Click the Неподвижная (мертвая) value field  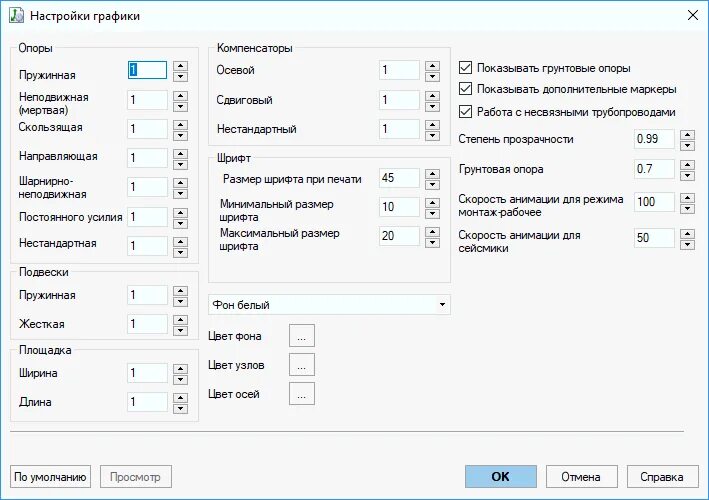coord(147,100)
